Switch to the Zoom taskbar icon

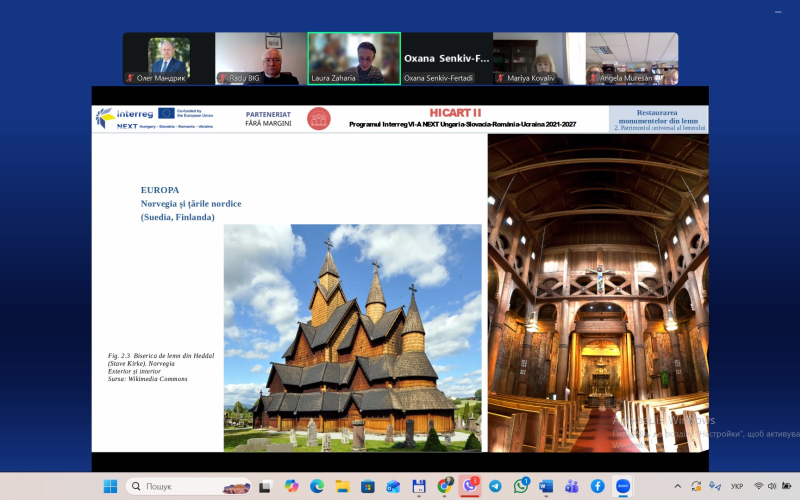point(623,486)
